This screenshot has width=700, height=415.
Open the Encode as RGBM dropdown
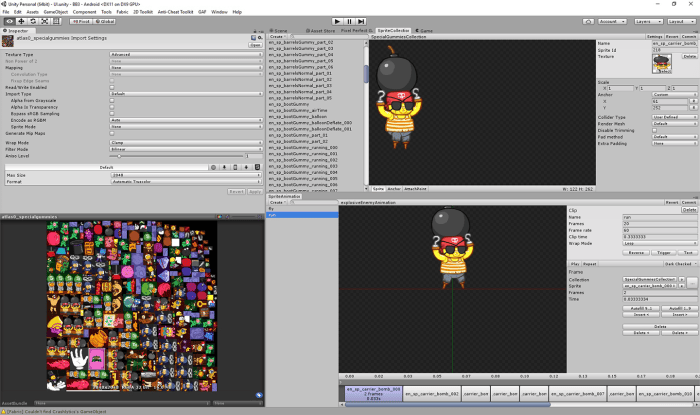tap(186, 120)
